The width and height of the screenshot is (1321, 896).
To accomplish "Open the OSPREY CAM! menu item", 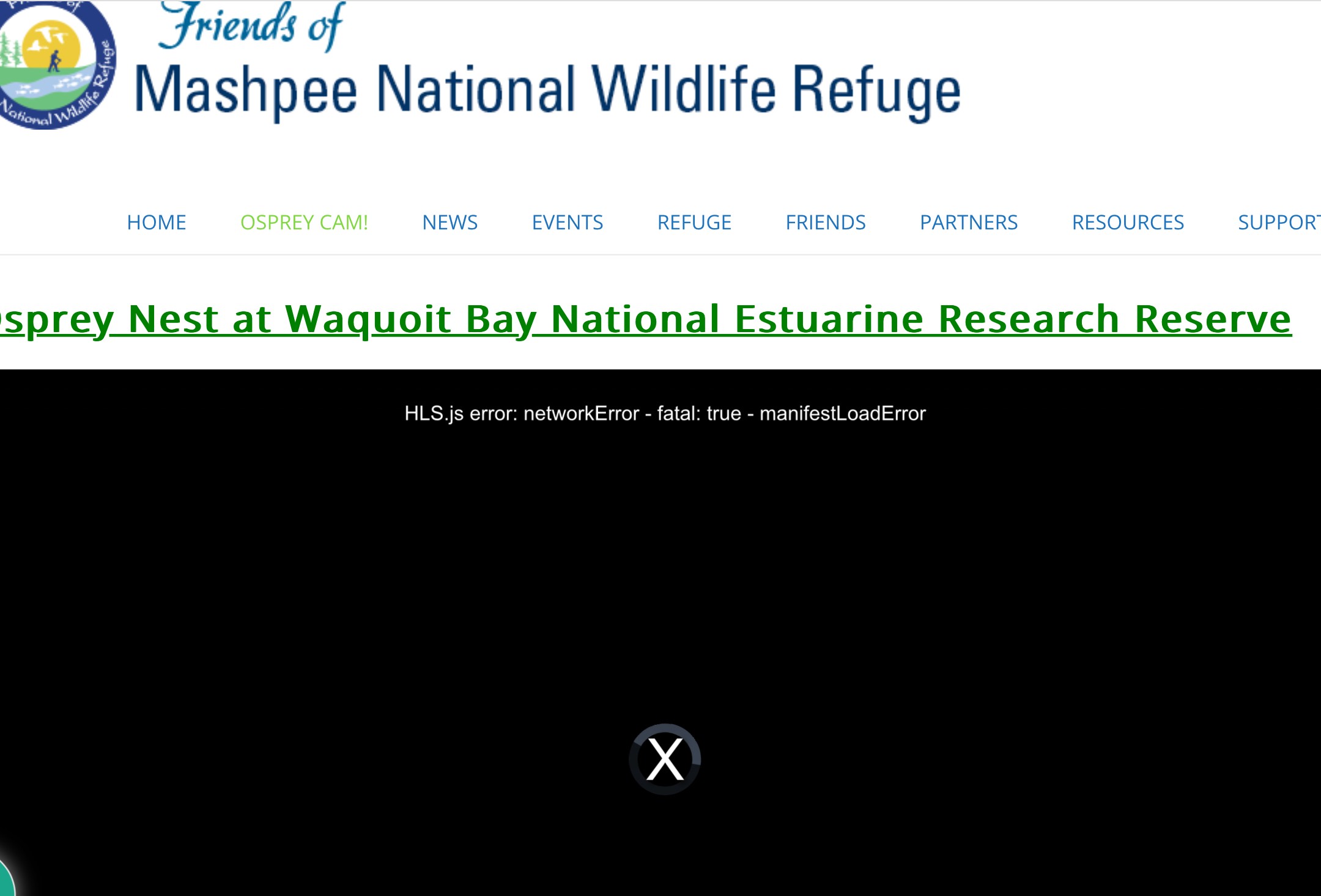I will tap(304, 222).
